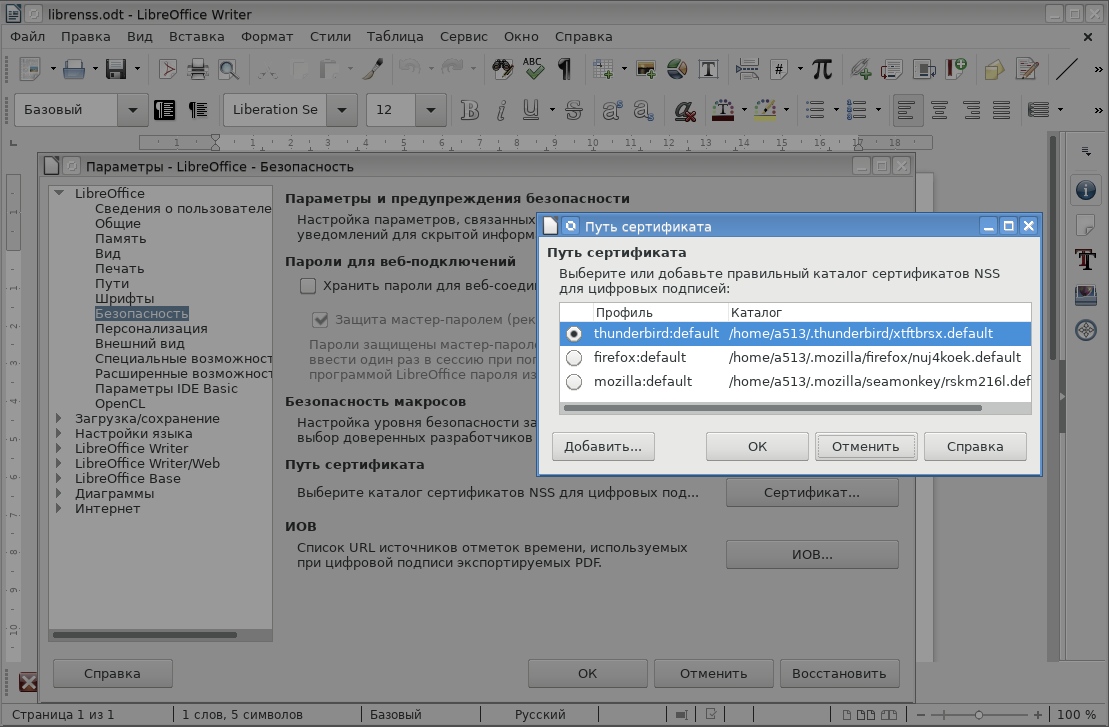Click the Save document icon

click(116, 69)
